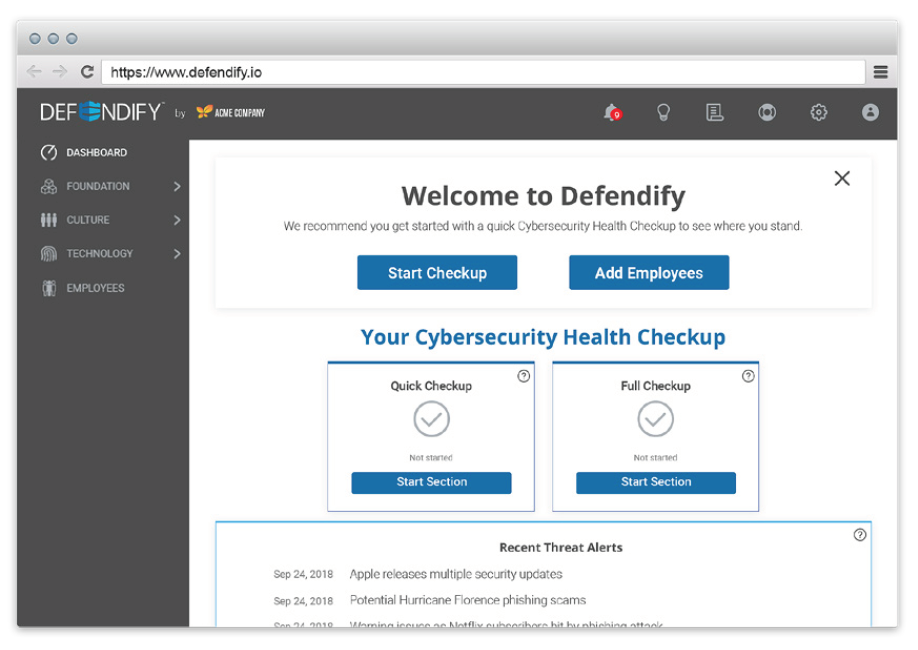The height and width of the screenshot is (650, 918).
Task: Click the life ring support icon
Action: [767, 112]
